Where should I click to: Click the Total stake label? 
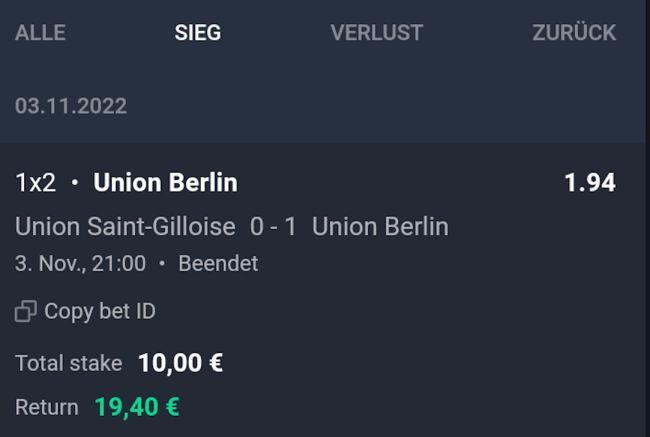[68, 363]
